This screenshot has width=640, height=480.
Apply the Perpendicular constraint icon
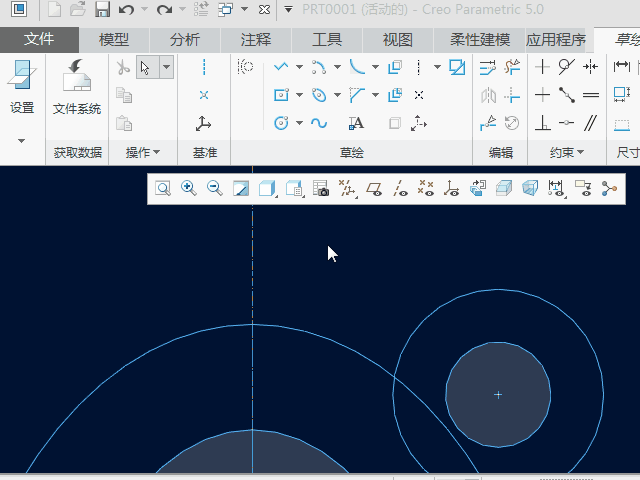pyautogui.click(x=542, y=123)
